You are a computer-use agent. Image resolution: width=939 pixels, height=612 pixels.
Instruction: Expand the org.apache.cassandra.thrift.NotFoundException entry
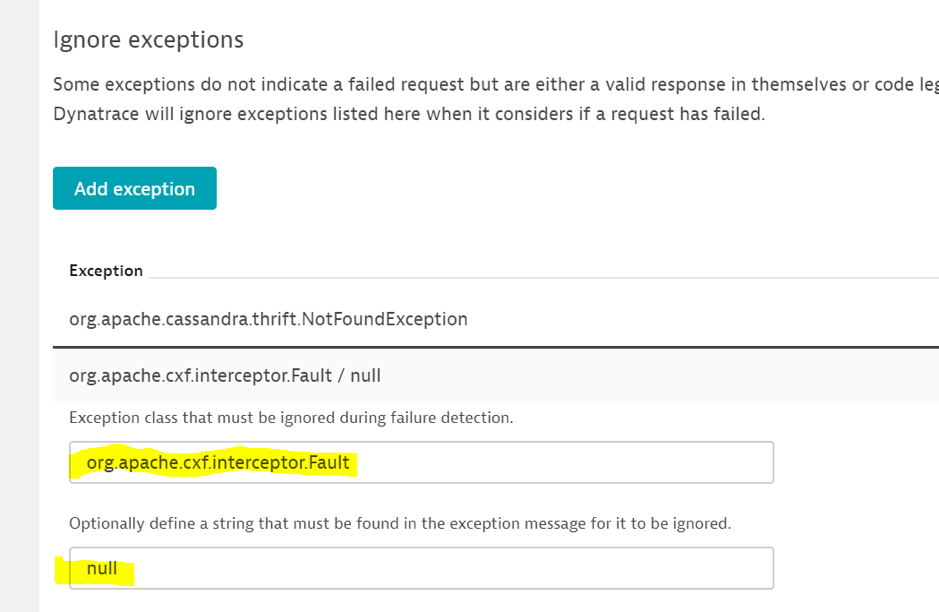[266, 318]
